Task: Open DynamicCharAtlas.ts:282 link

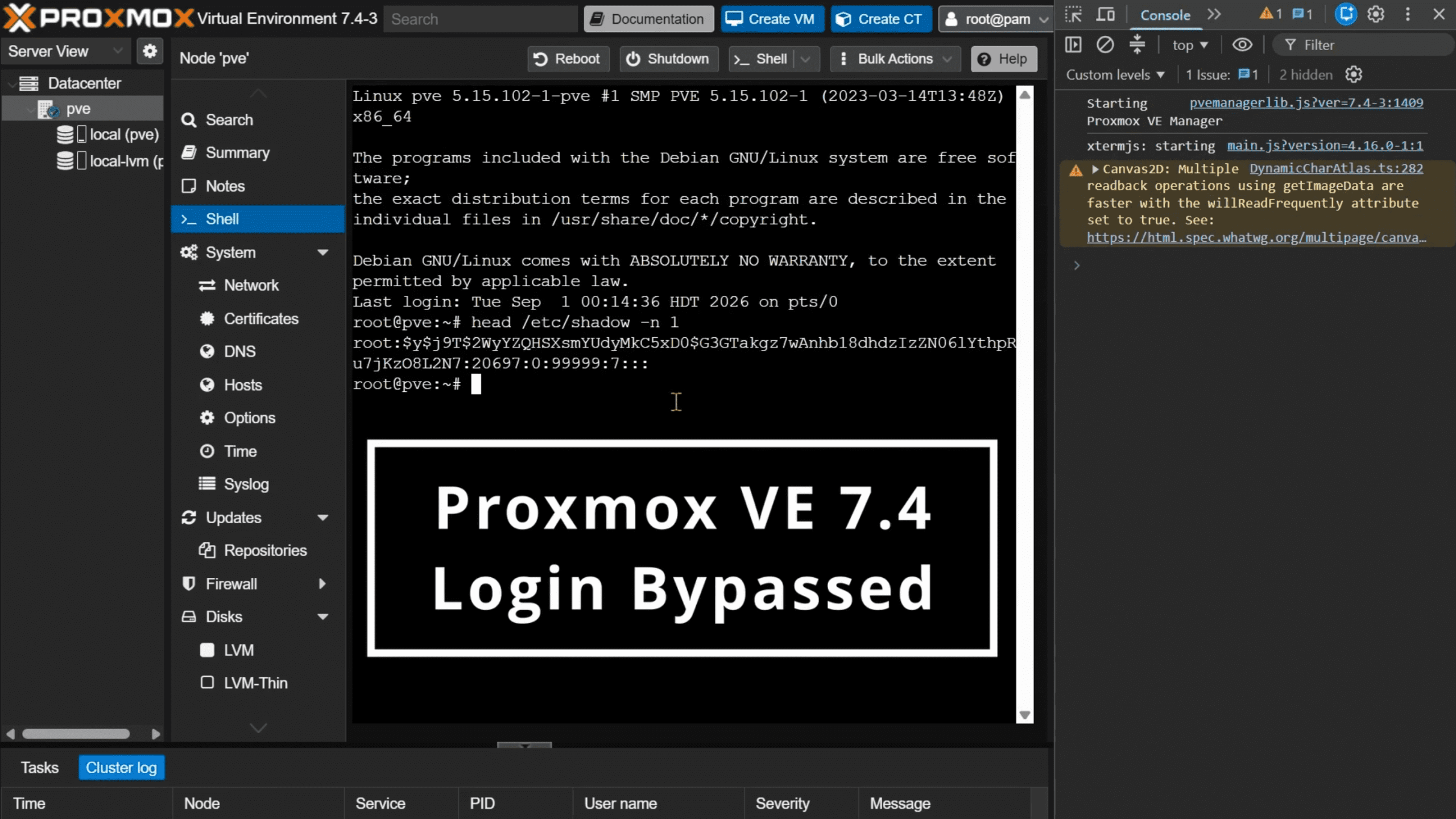Action: [x=1336, y=168]
